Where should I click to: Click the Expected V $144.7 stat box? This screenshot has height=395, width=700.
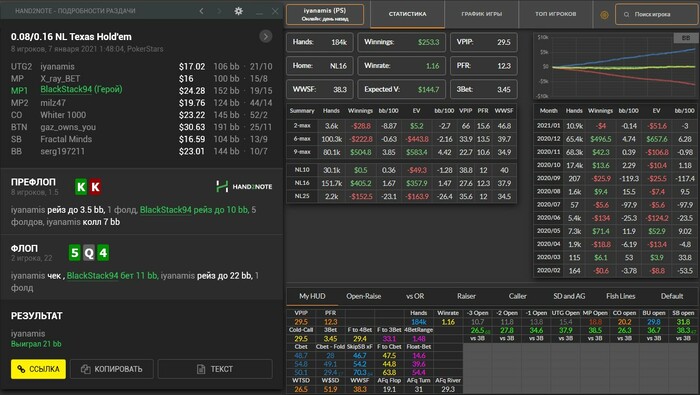click(401, 89)
